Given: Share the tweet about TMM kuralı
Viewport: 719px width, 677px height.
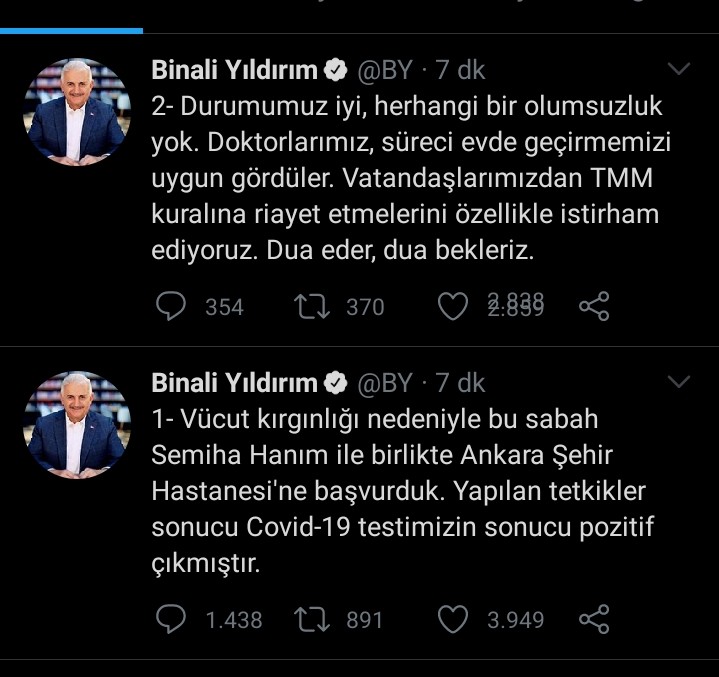Looking at the screenshot, I should point(594,306).
